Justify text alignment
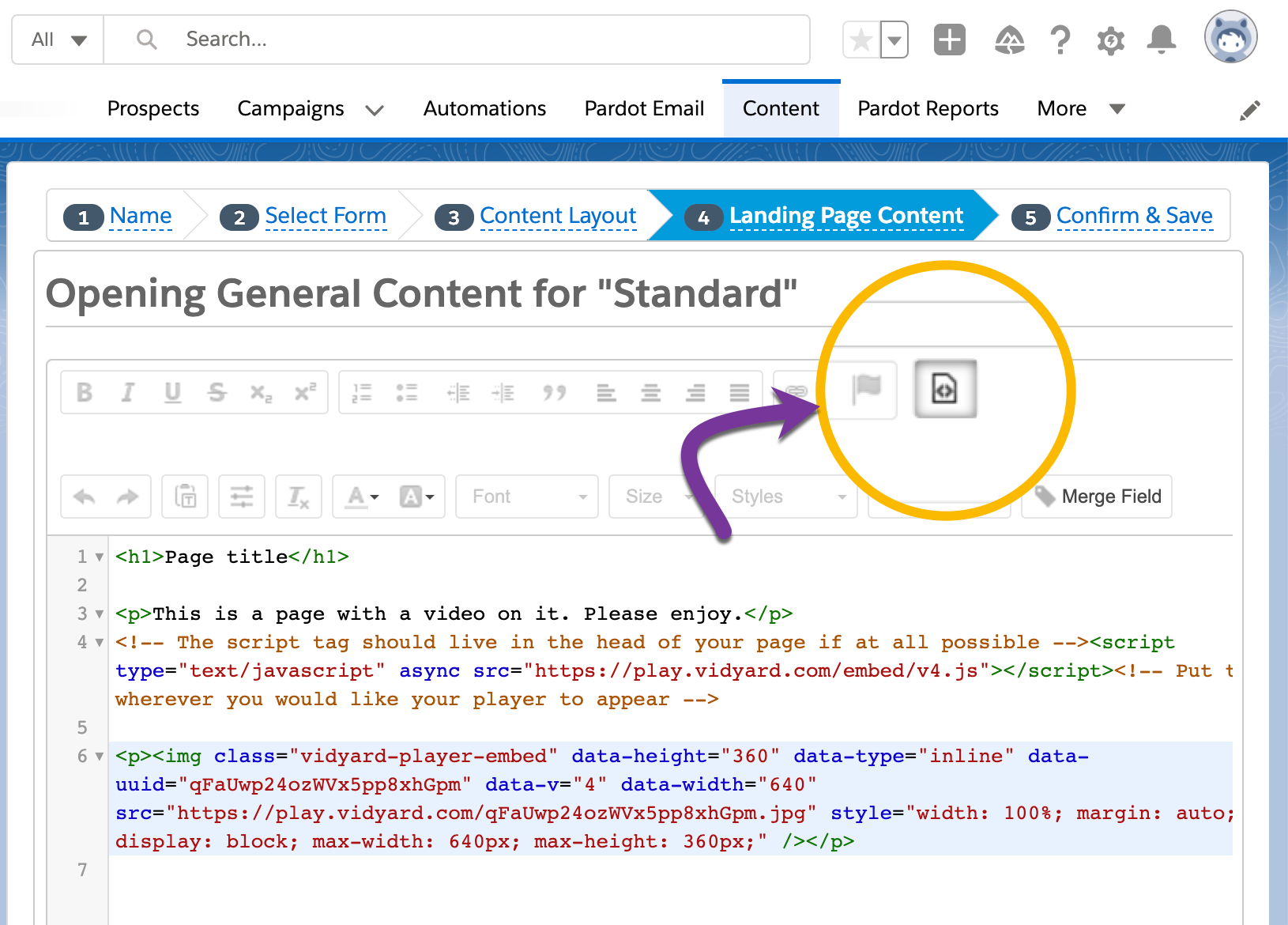This screenshot has height=925, width=1288. click(x=740, y=392)
